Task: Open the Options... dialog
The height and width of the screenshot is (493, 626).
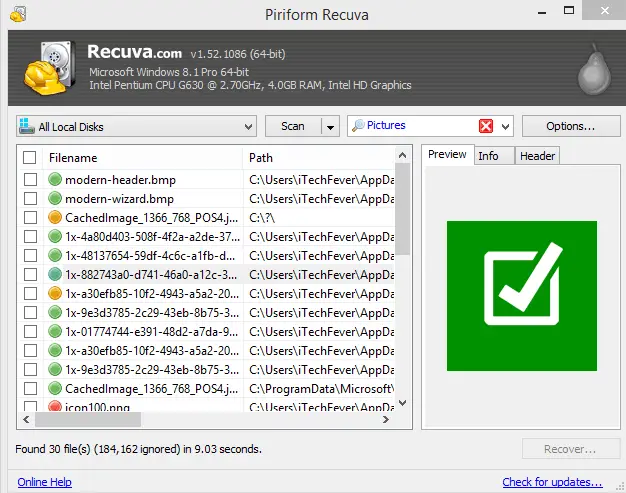Action: (571, 126)
